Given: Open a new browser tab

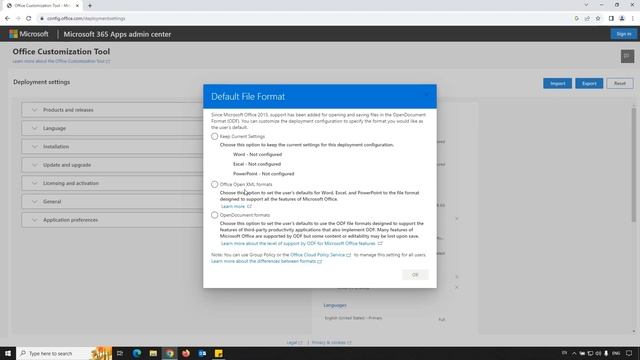Looking at the screenshot, I should tap(90, 6).
